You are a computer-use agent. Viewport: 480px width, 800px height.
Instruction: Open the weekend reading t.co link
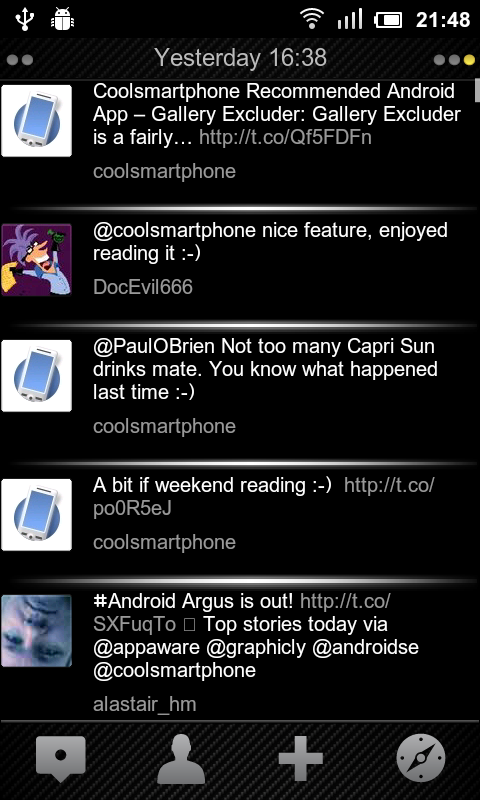tap(263, 496)
